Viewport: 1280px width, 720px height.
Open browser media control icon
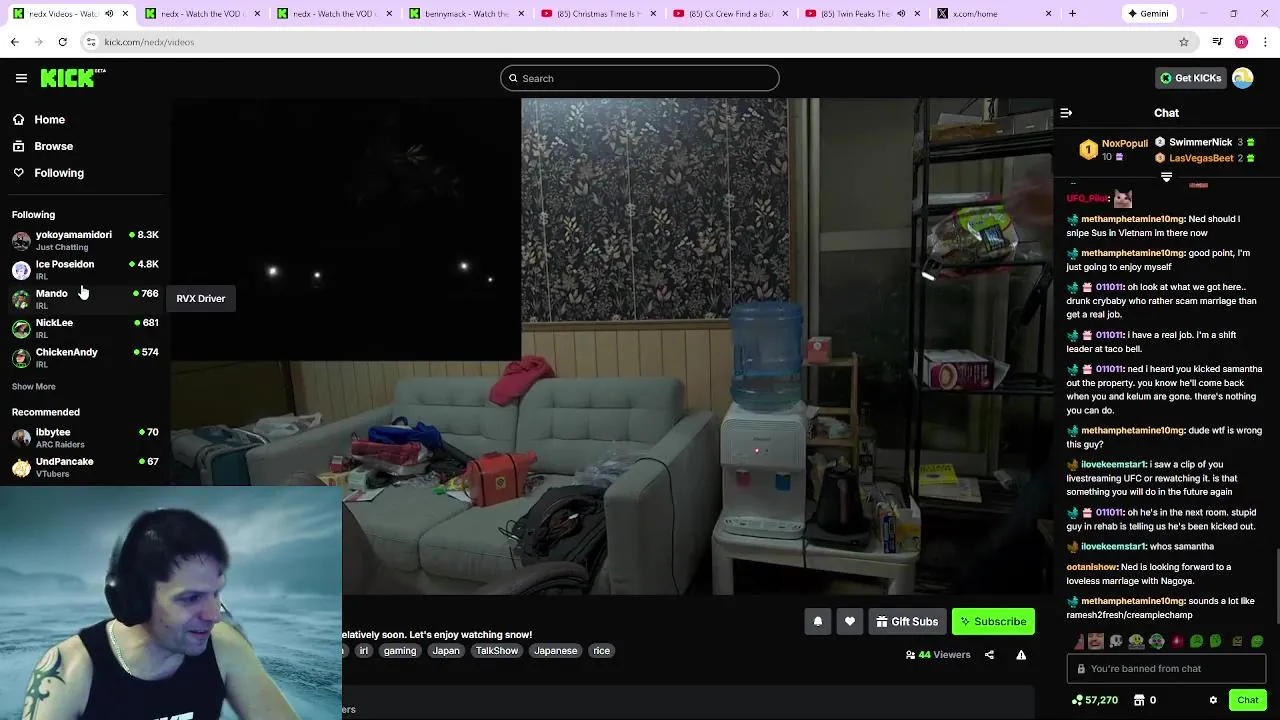(1217, 42)
